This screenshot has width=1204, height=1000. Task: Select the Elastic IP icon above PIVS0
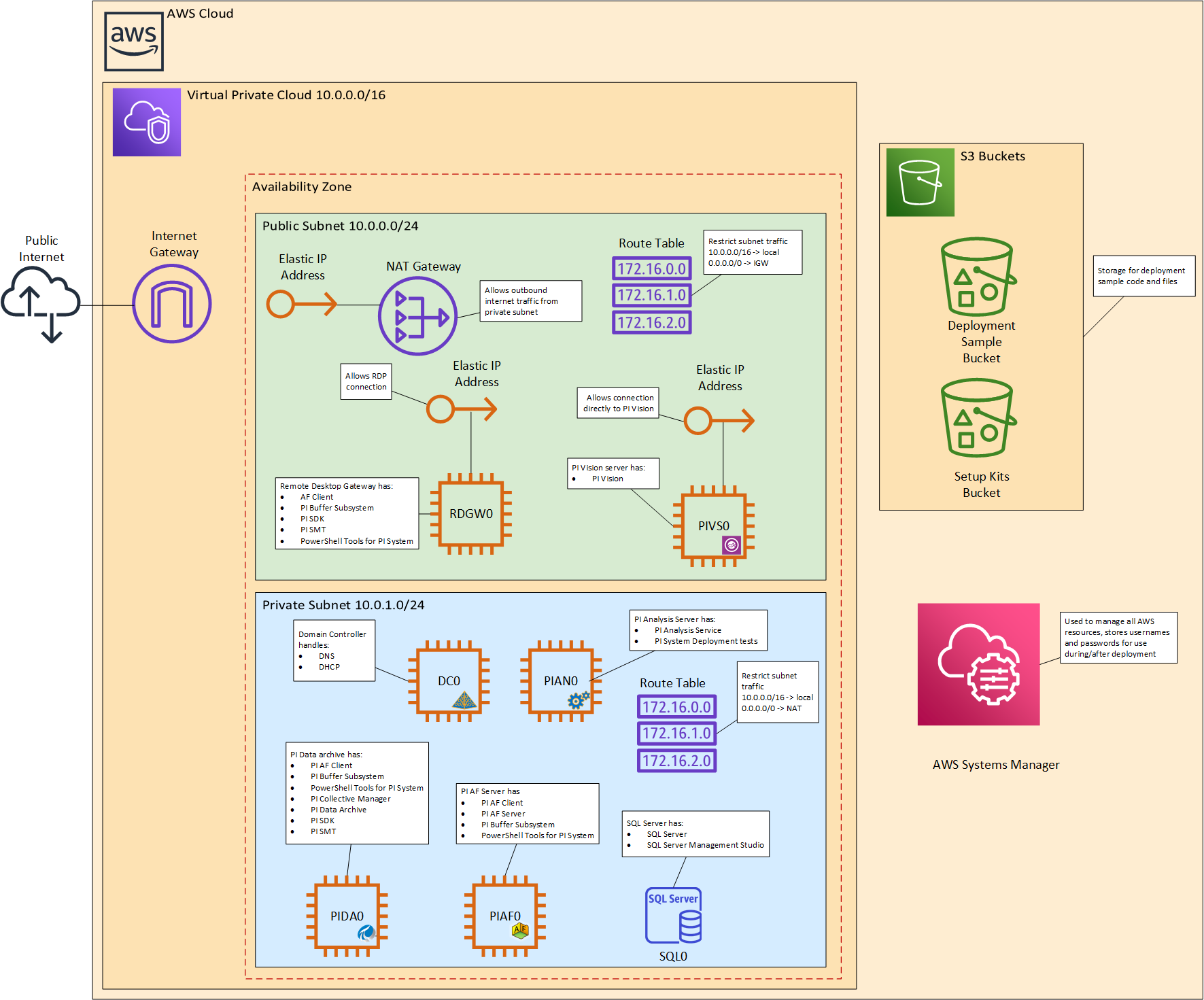[x=719, y=421]
